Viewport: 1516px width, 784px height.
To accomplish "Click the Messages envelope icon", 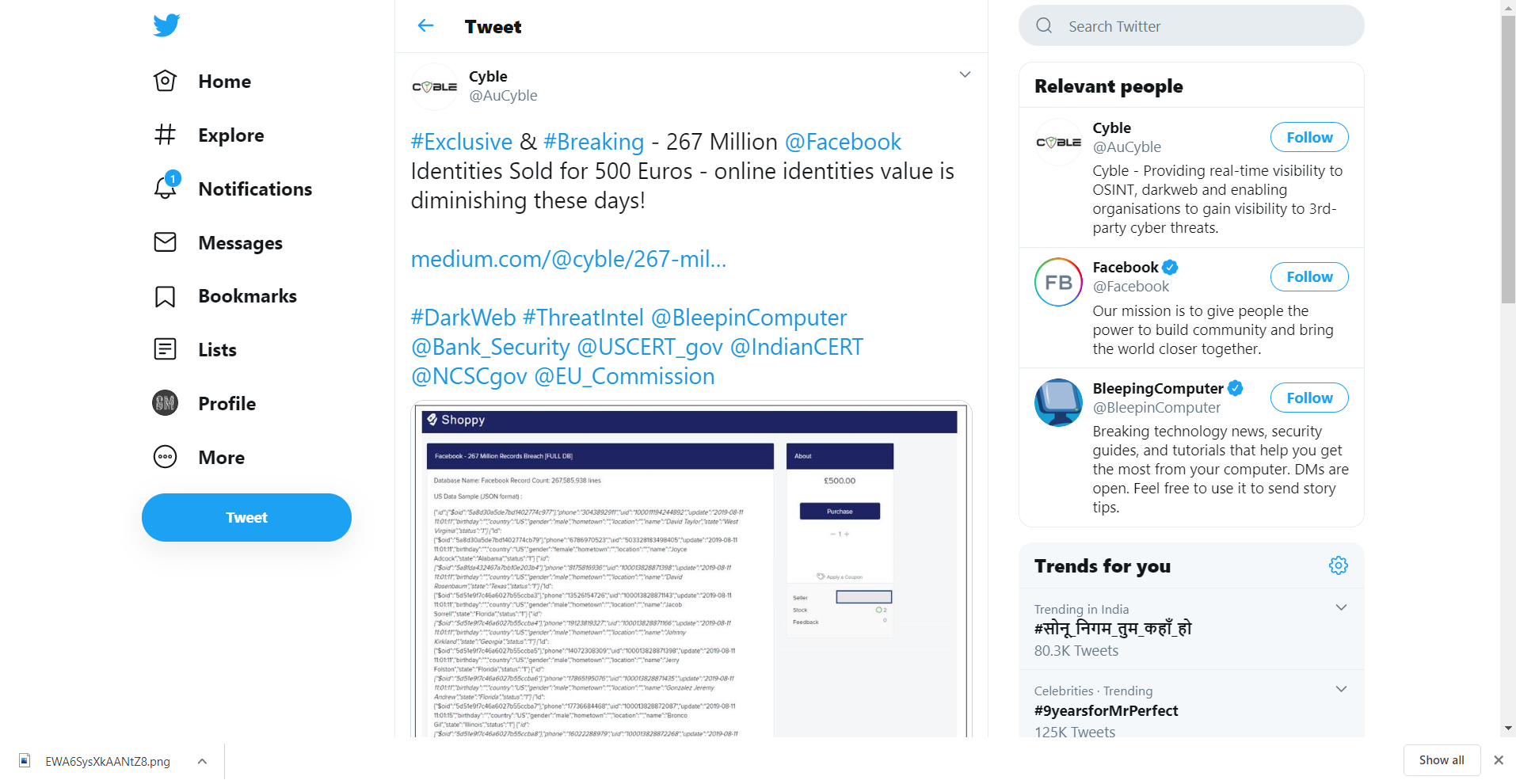I will click(166, 242).
